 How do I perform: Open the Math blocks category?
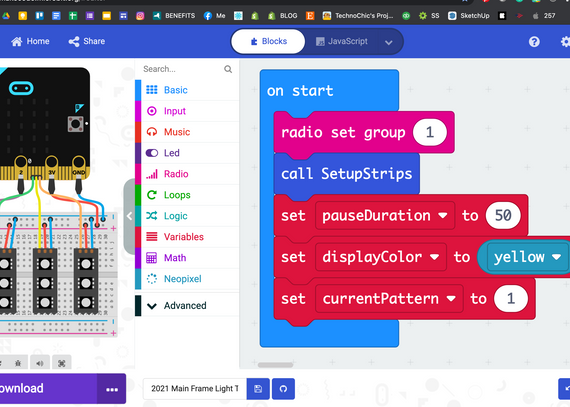tap(187, 258)
